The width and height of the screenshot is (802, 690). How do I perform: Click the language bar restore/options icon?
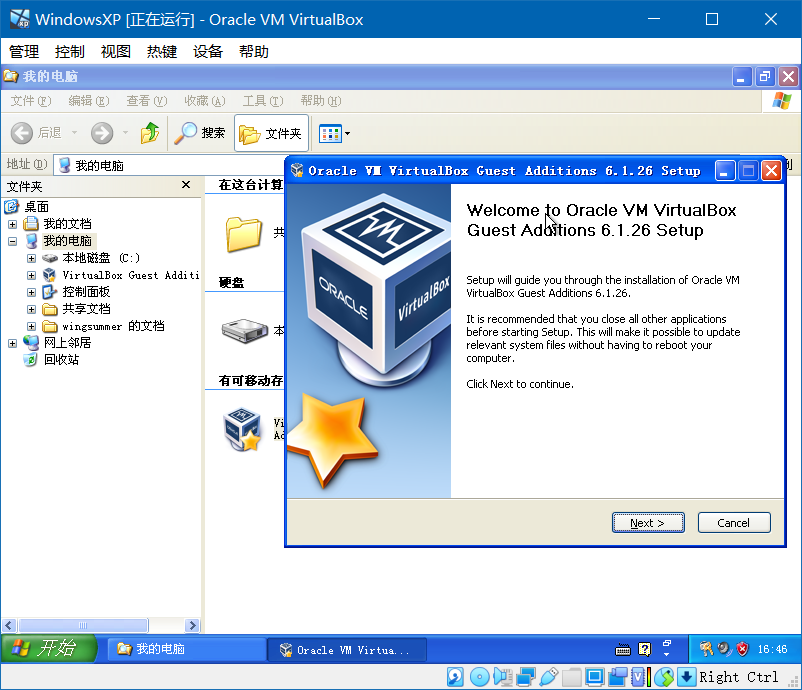667,643
